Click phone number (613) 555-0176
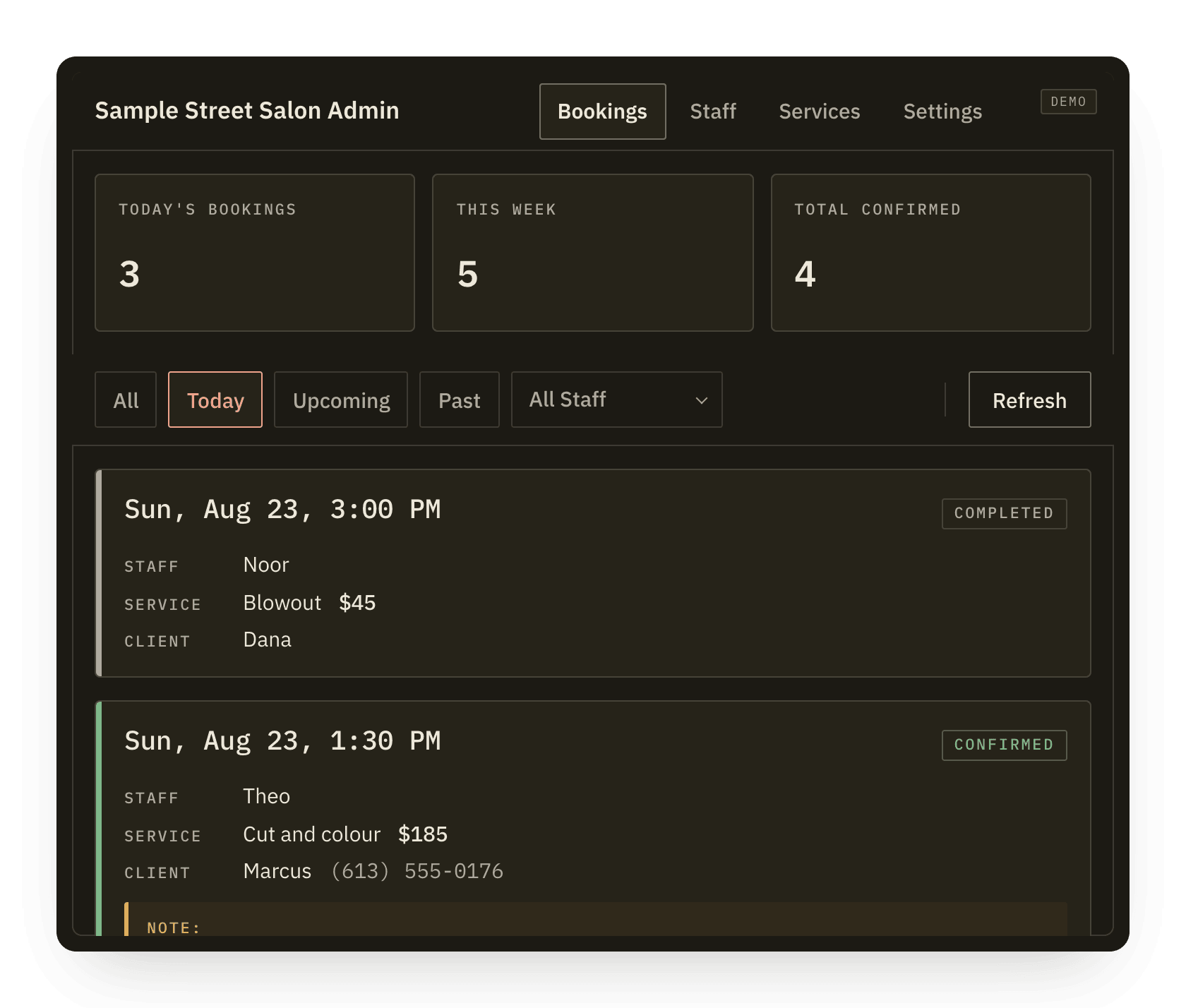 (417, 871)
